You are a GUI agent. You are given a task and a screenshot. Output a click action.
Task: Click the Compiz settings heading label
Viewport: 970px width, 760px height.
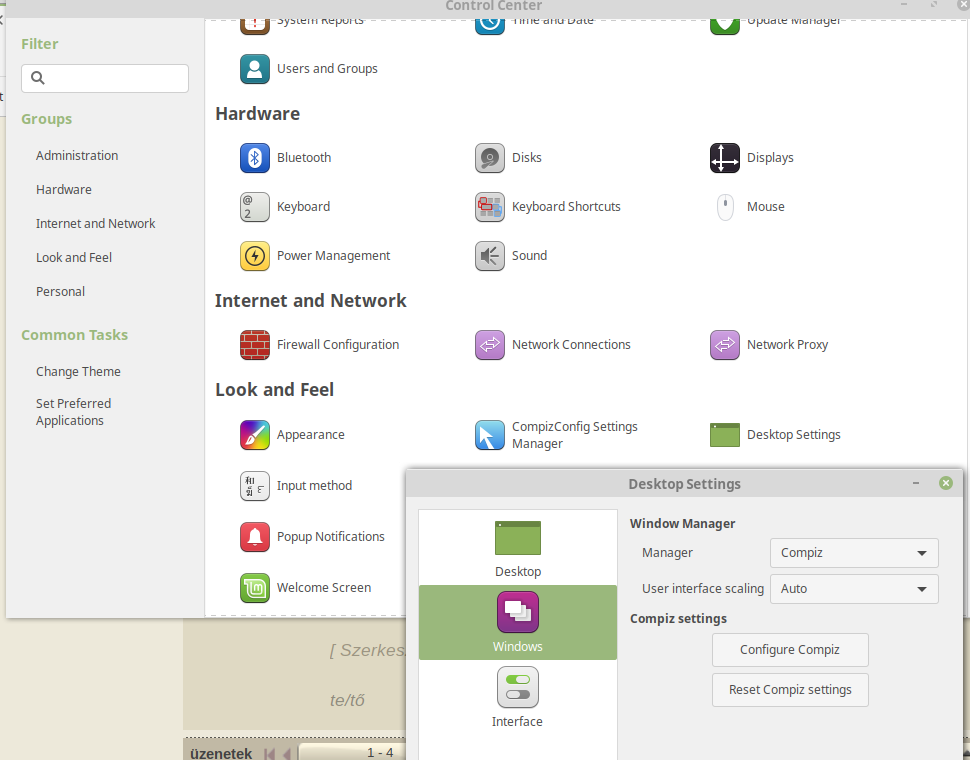pos(678,618)
